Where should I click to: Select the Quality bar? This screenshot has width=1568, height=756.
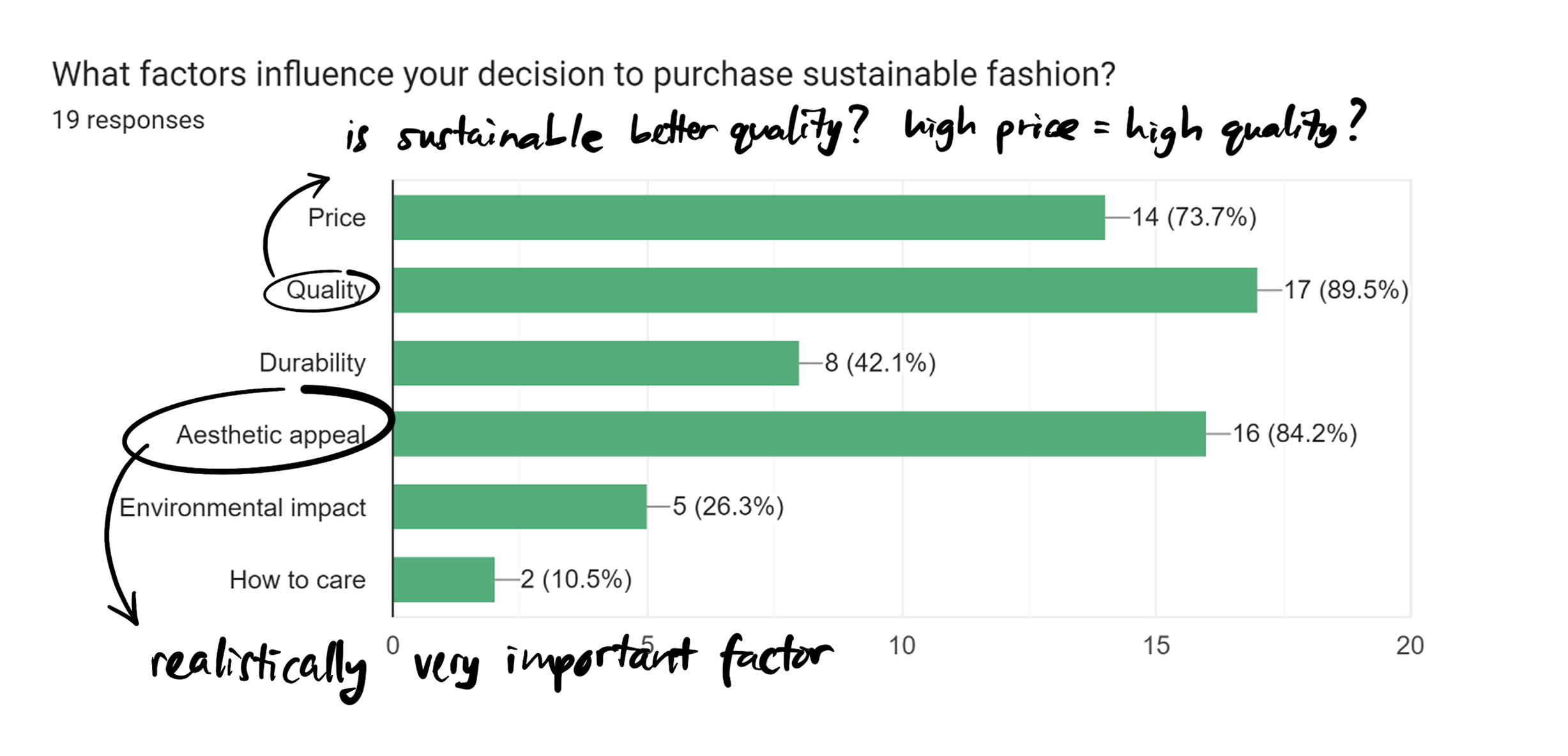[x=825, y=290]
